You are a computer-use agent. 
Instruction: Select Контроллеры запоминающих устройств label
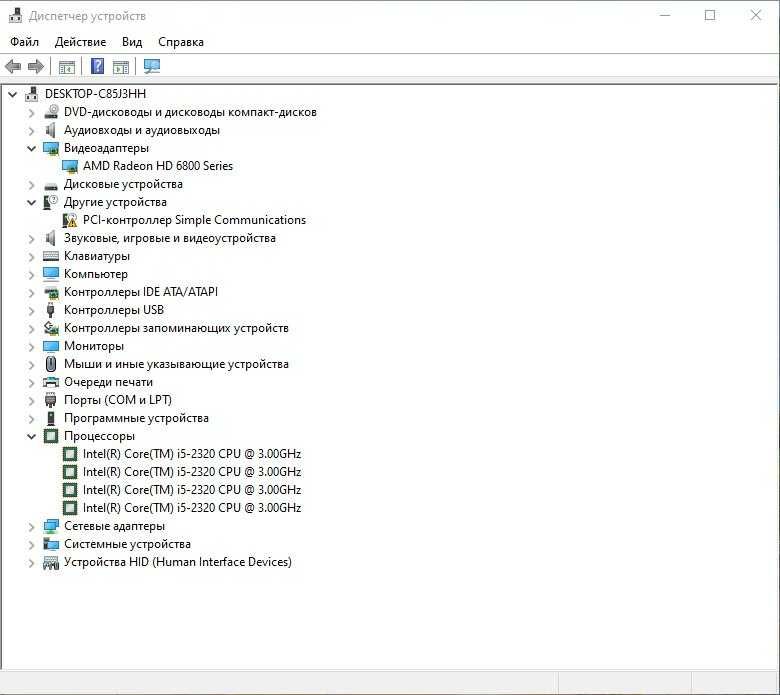click(x=176, y=328)
